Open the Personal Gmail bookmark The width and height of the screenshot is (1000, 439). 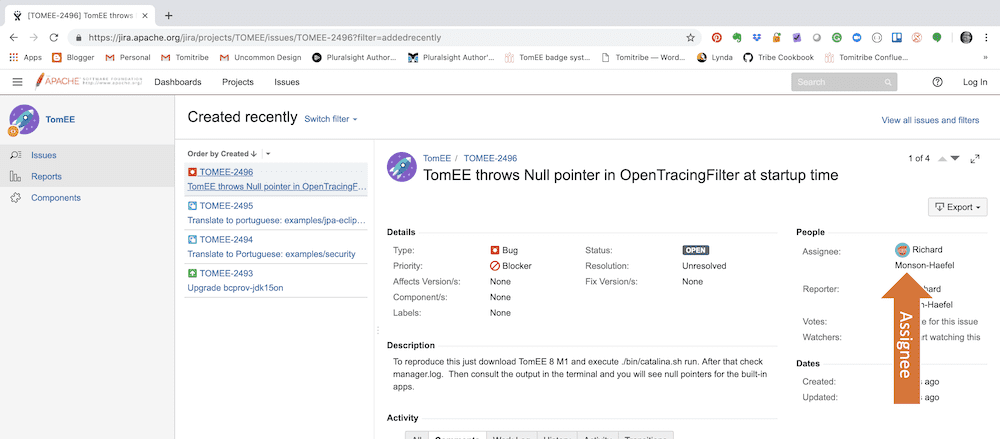[x=128, y=57]
